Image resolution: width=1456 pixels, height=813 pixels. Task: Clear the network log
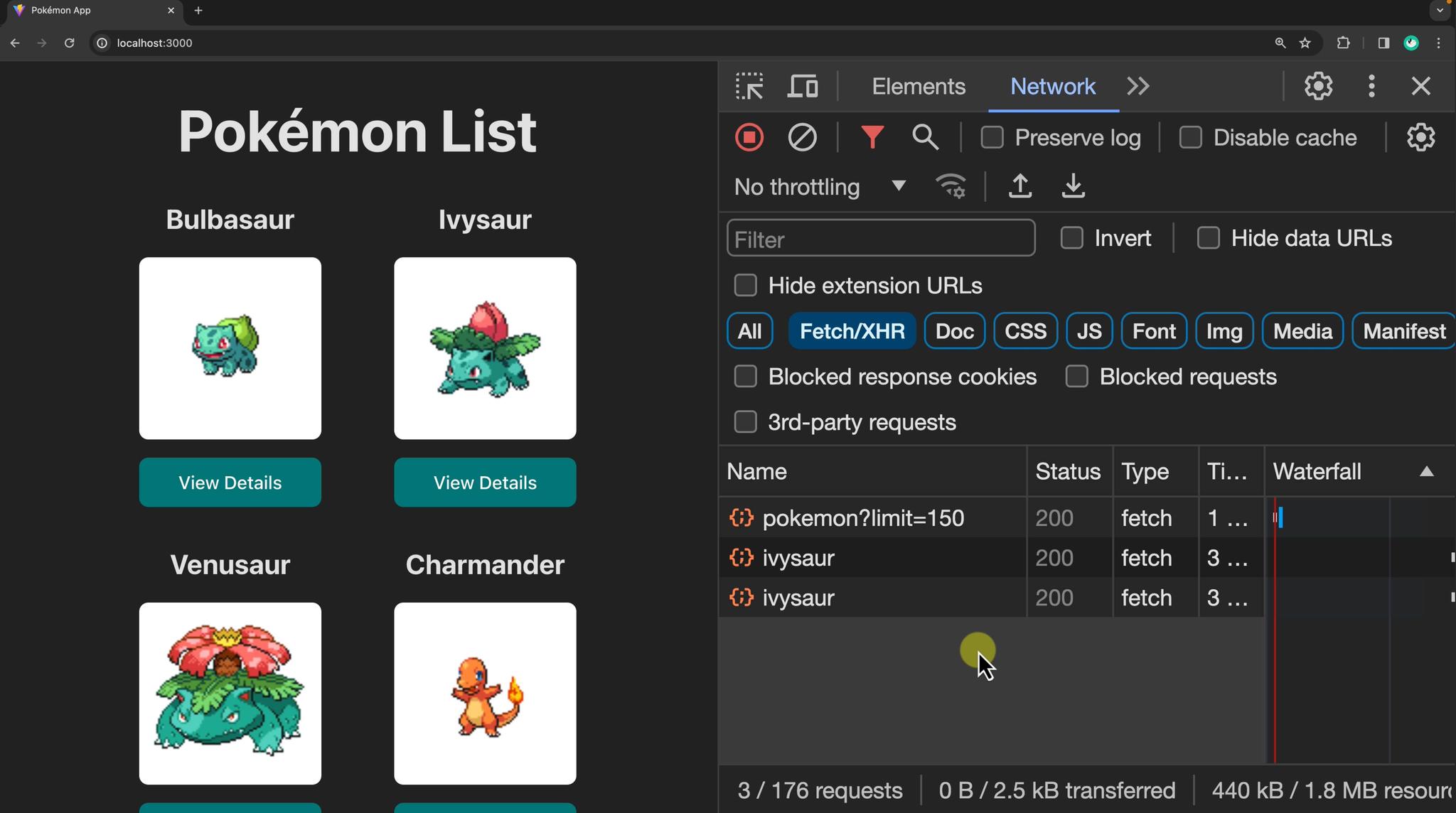(802, 137)
